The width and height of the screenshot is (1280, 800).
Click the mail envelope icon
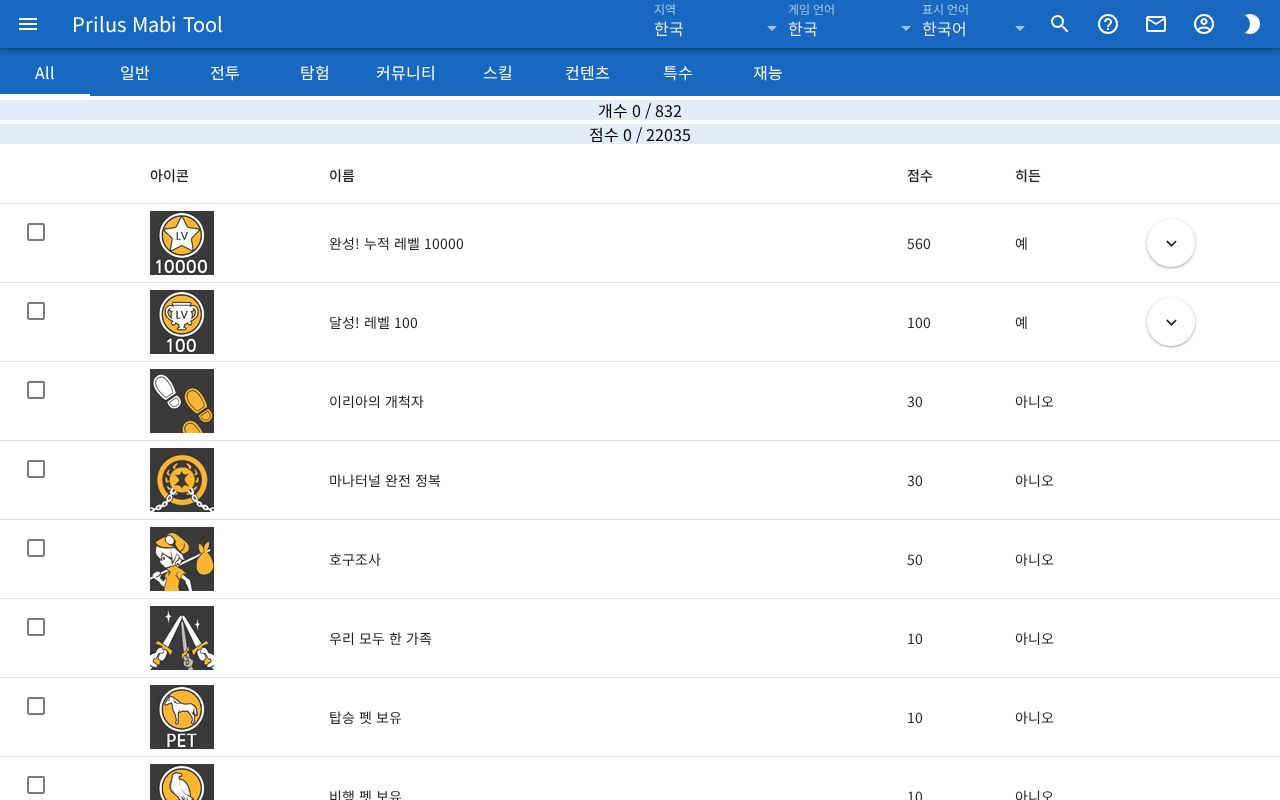[x=1156, y=24]
